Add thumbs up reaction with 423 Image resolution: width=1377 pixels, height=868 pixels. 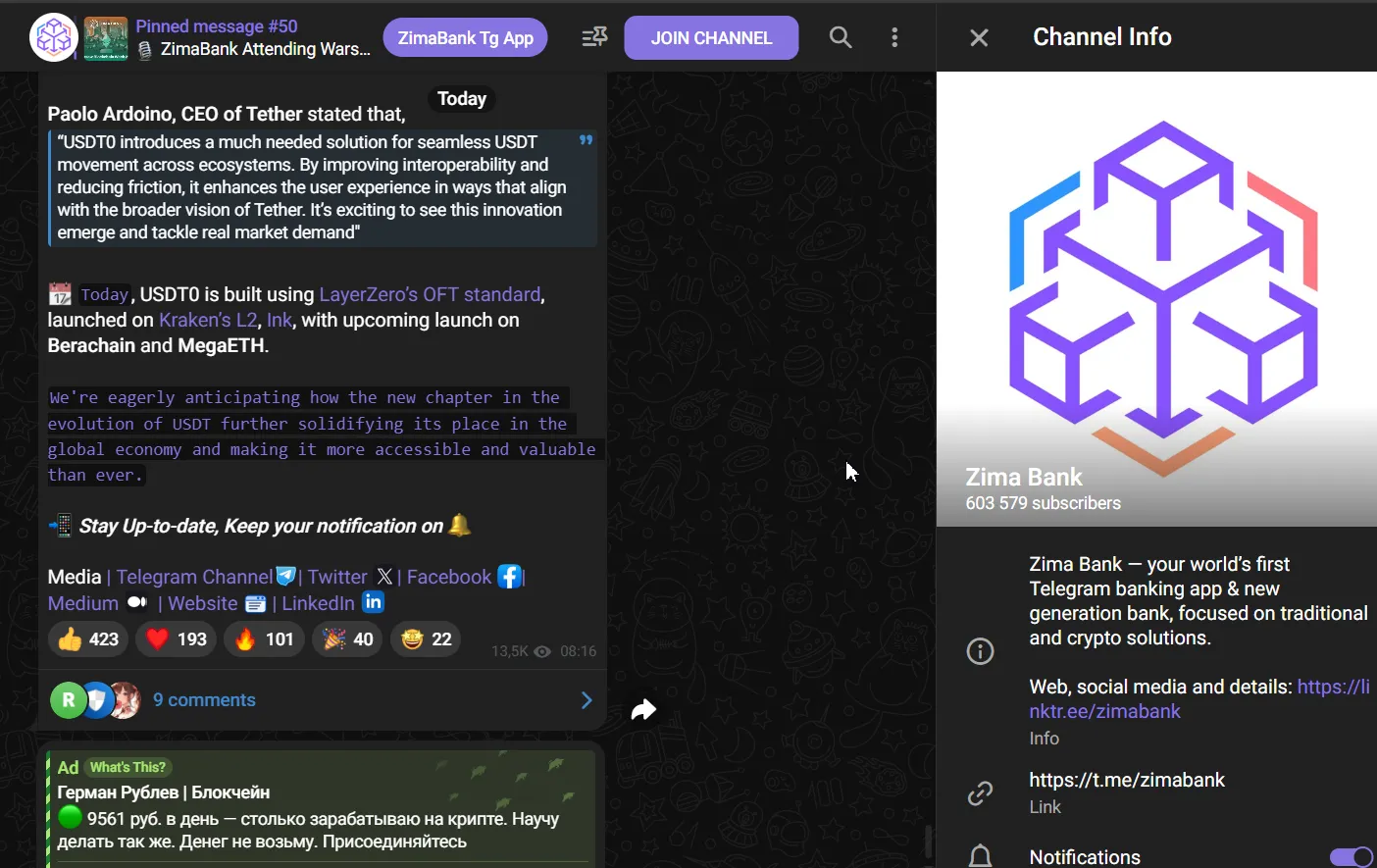88,639
